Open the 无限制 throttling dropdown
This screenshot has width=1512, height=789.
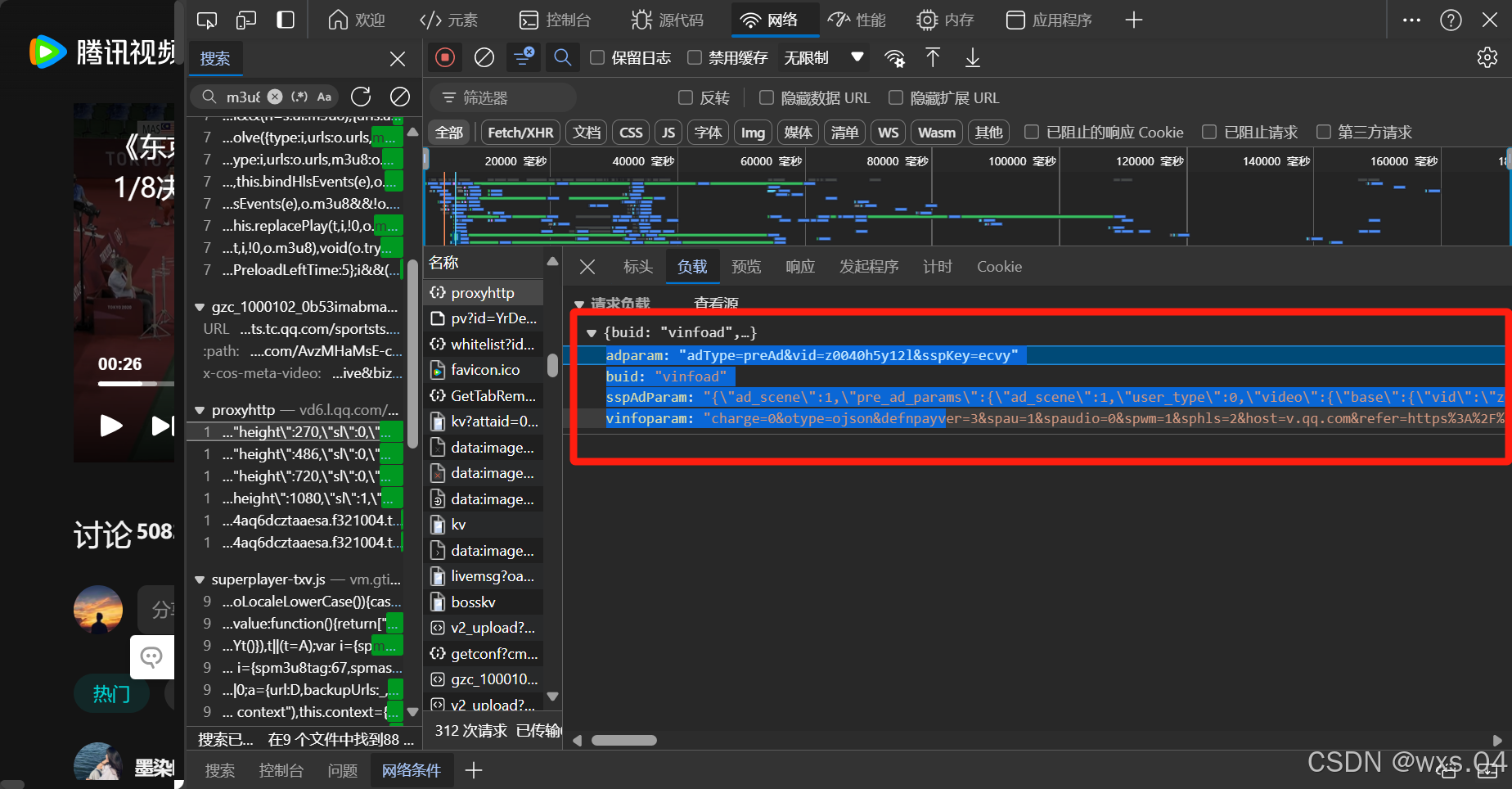tap(823, 57)
